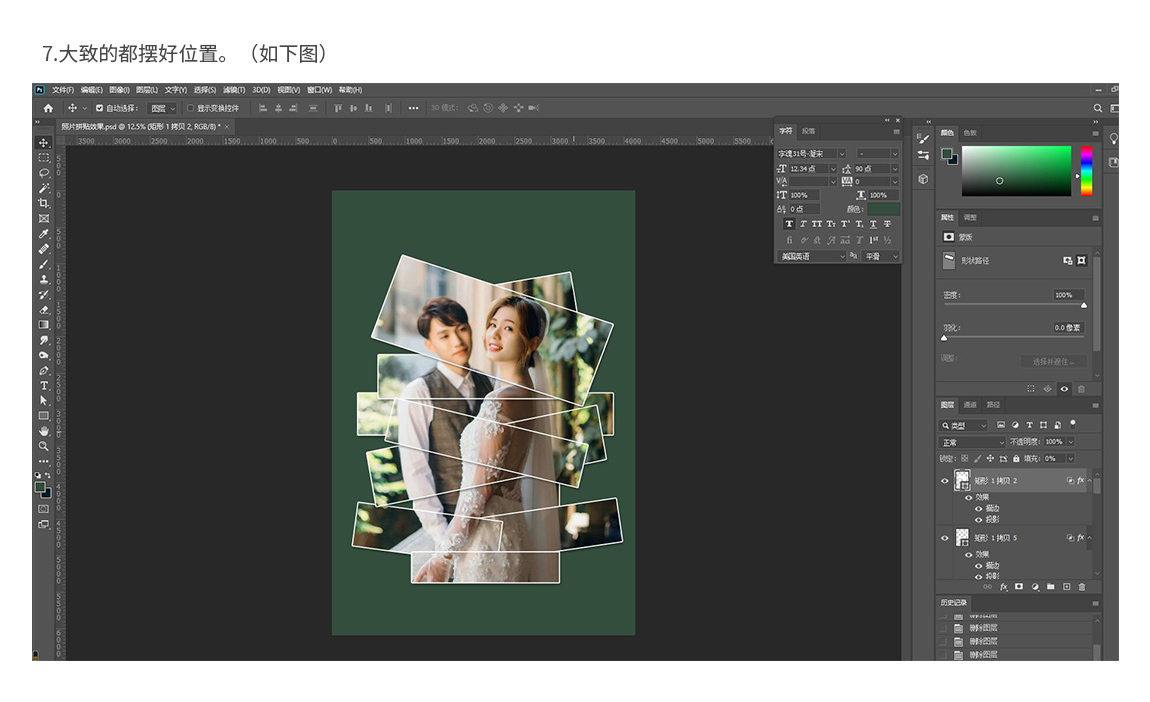
Task: Click the delete layer trash icon
Action: coord(1082,587)
